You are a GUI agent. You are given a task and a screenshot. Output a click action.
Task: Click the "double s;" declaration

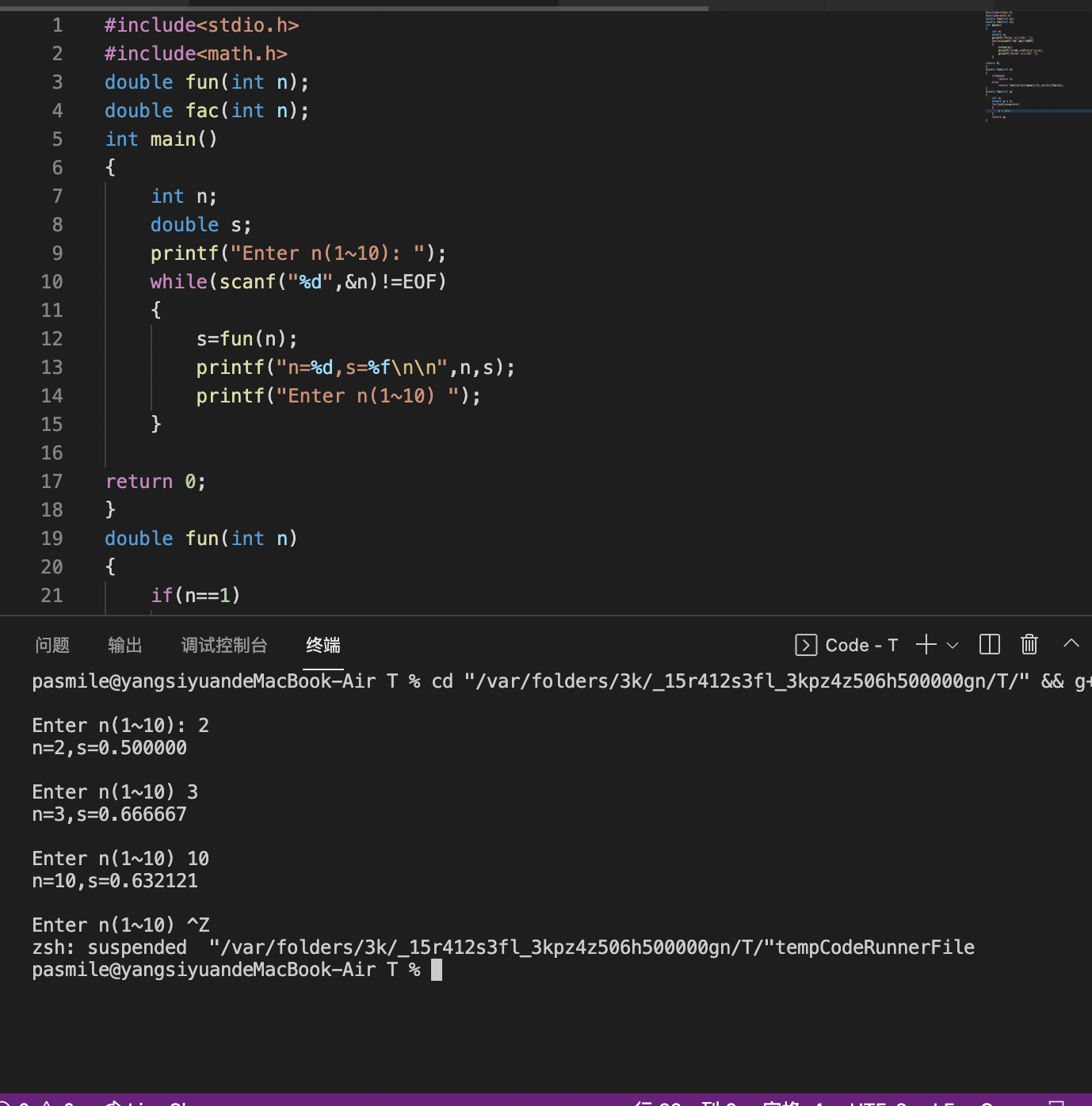[x=201, y=225]
